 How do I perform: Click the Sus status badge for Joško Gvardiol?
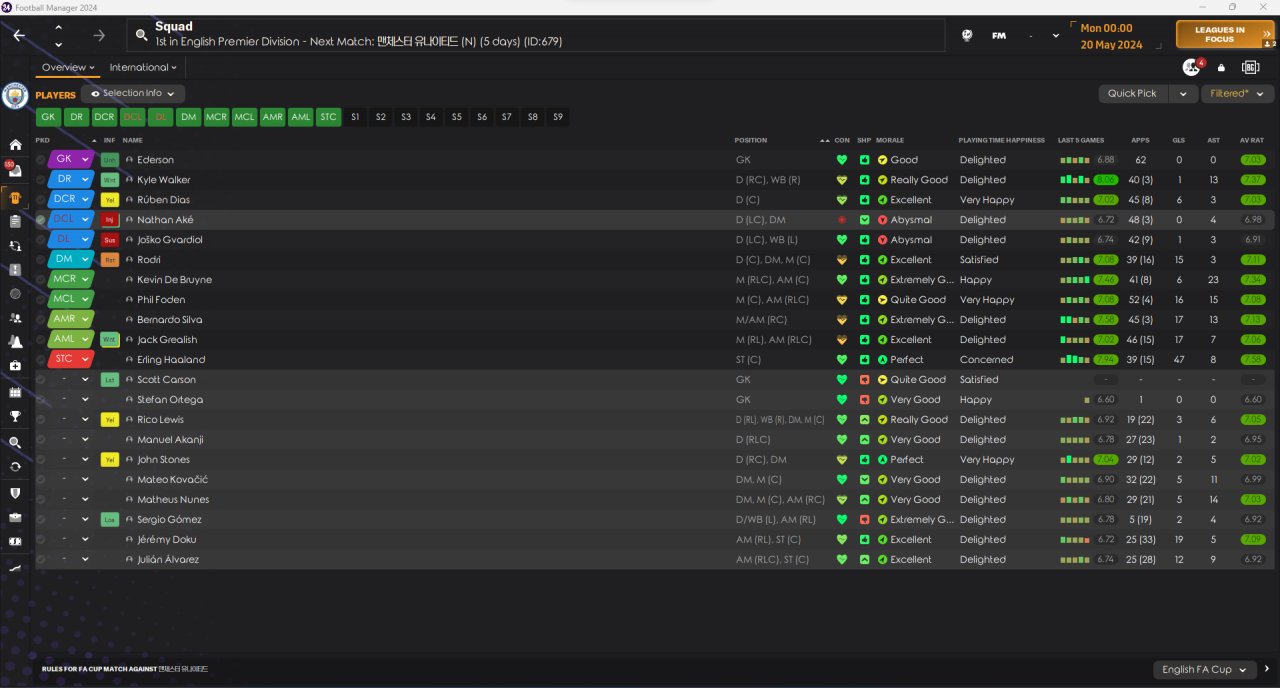[110, 240]
